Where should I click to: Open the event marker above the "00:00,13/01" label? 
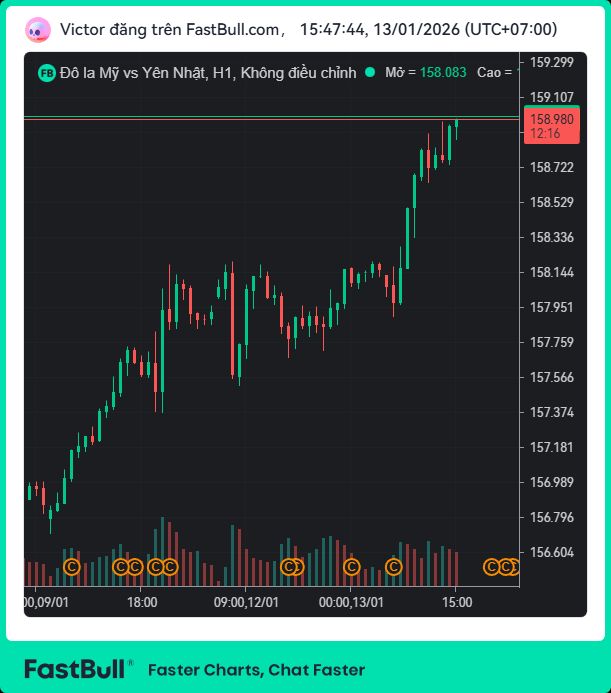[351, 567]
